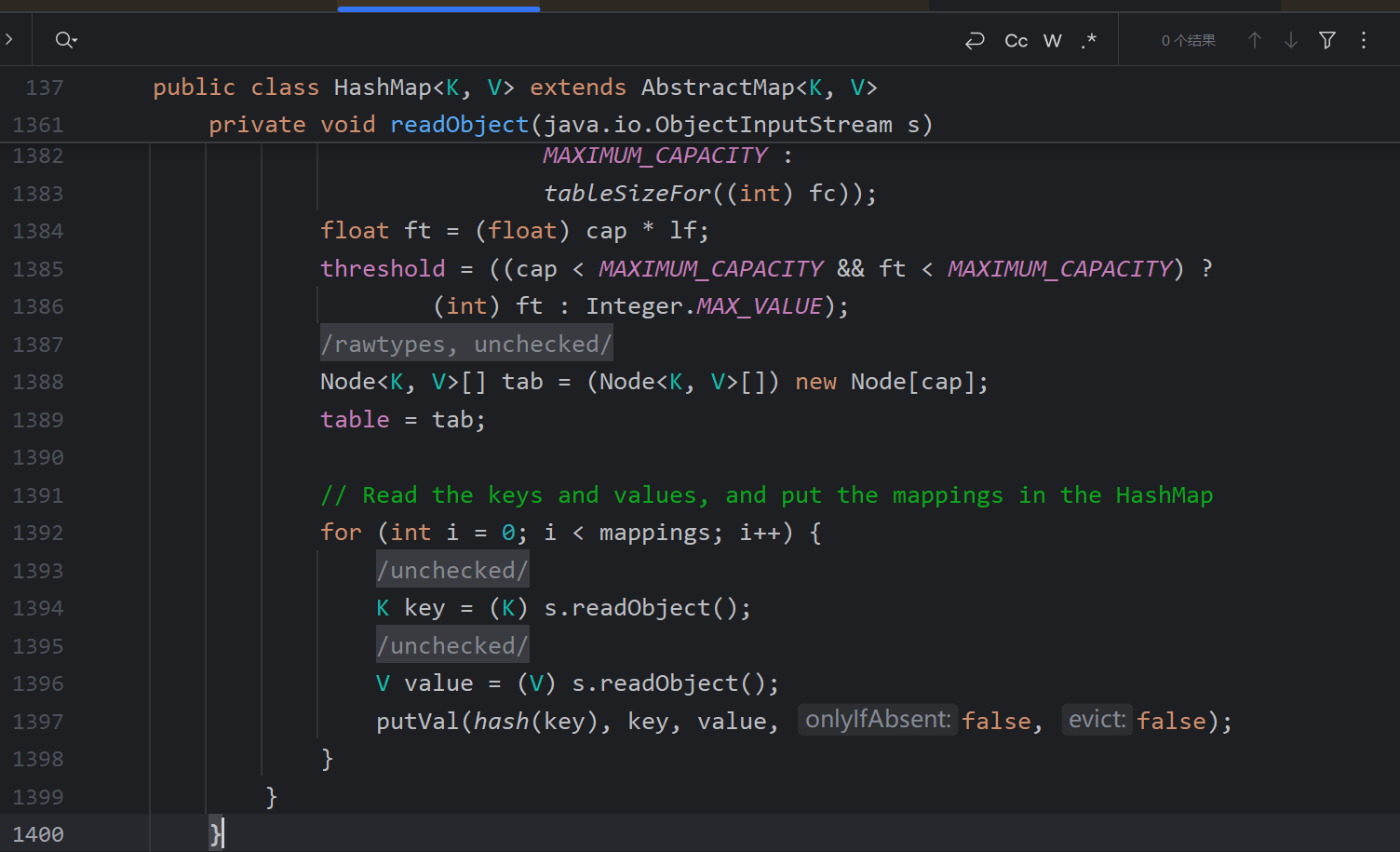The height and width of the screenshot is (852, 1400).
Task: Click tableSizeFor method call
Action: coord(627,194)
